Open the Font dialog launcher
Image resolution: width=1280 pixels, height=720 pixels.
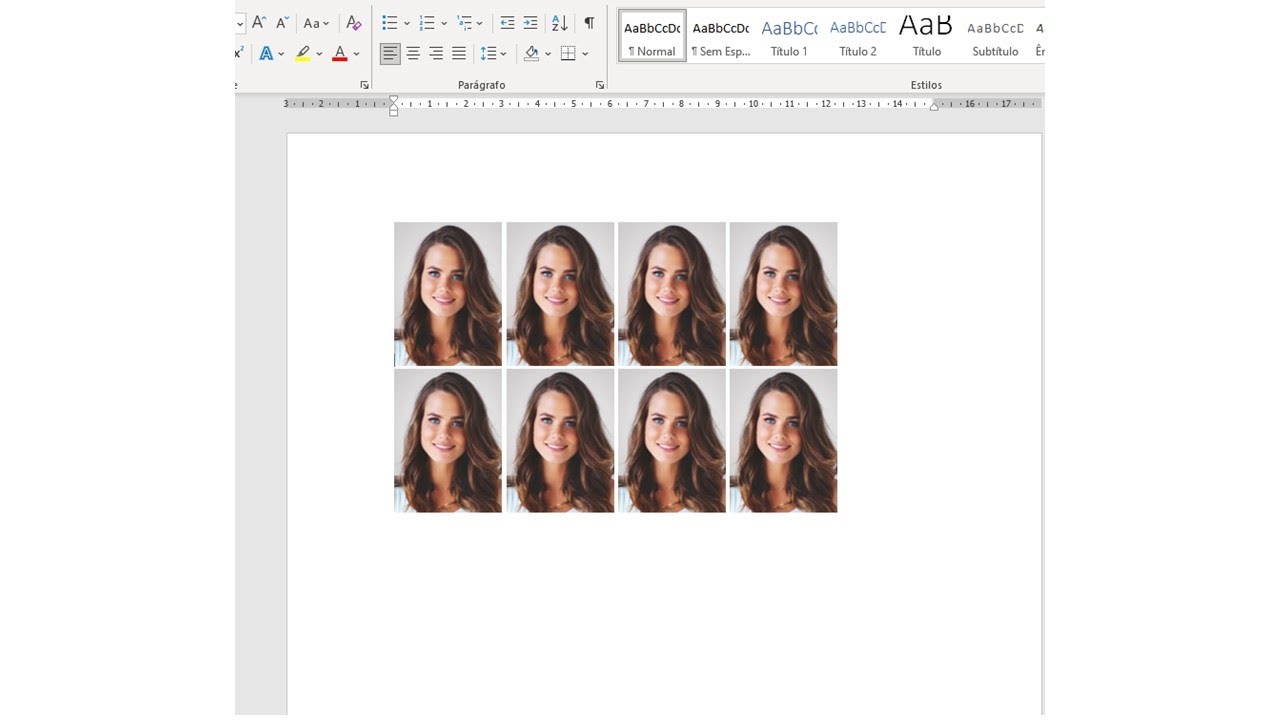364,85
